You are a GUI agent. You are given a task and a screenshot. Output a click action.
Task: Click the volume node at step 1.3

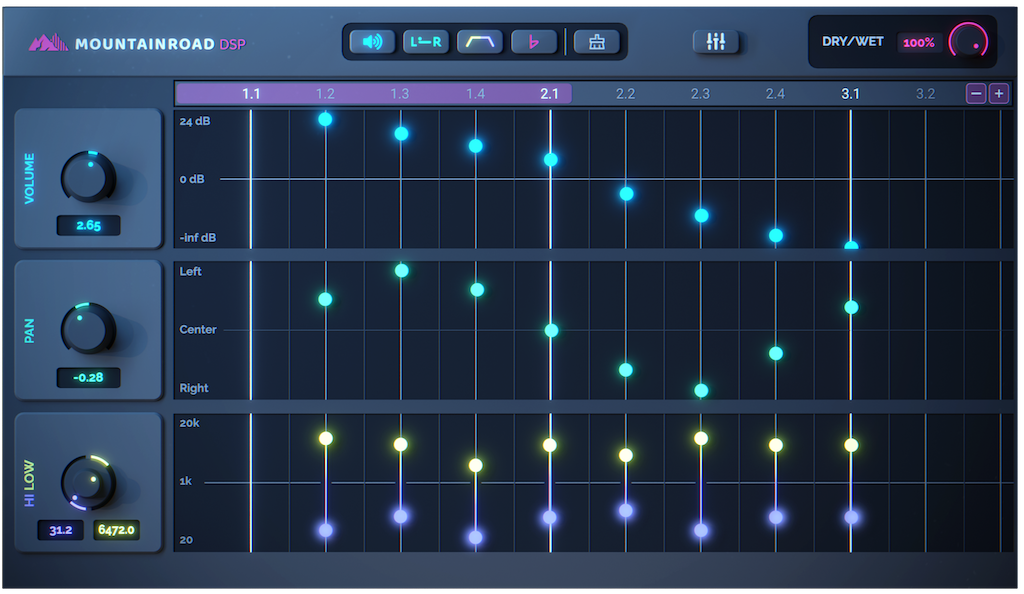(402, 134)
